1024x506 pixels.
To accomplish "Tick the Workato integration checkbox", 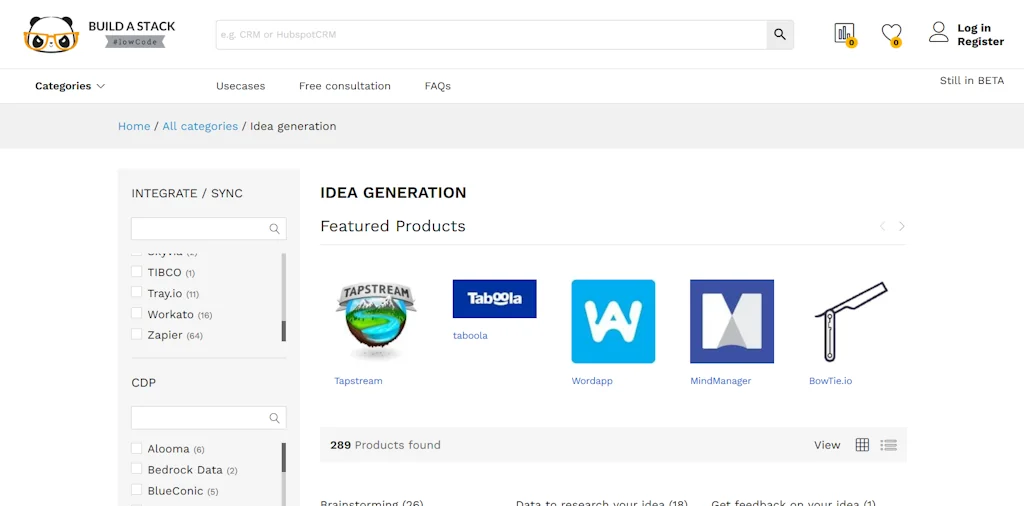I will click(137, 314).
